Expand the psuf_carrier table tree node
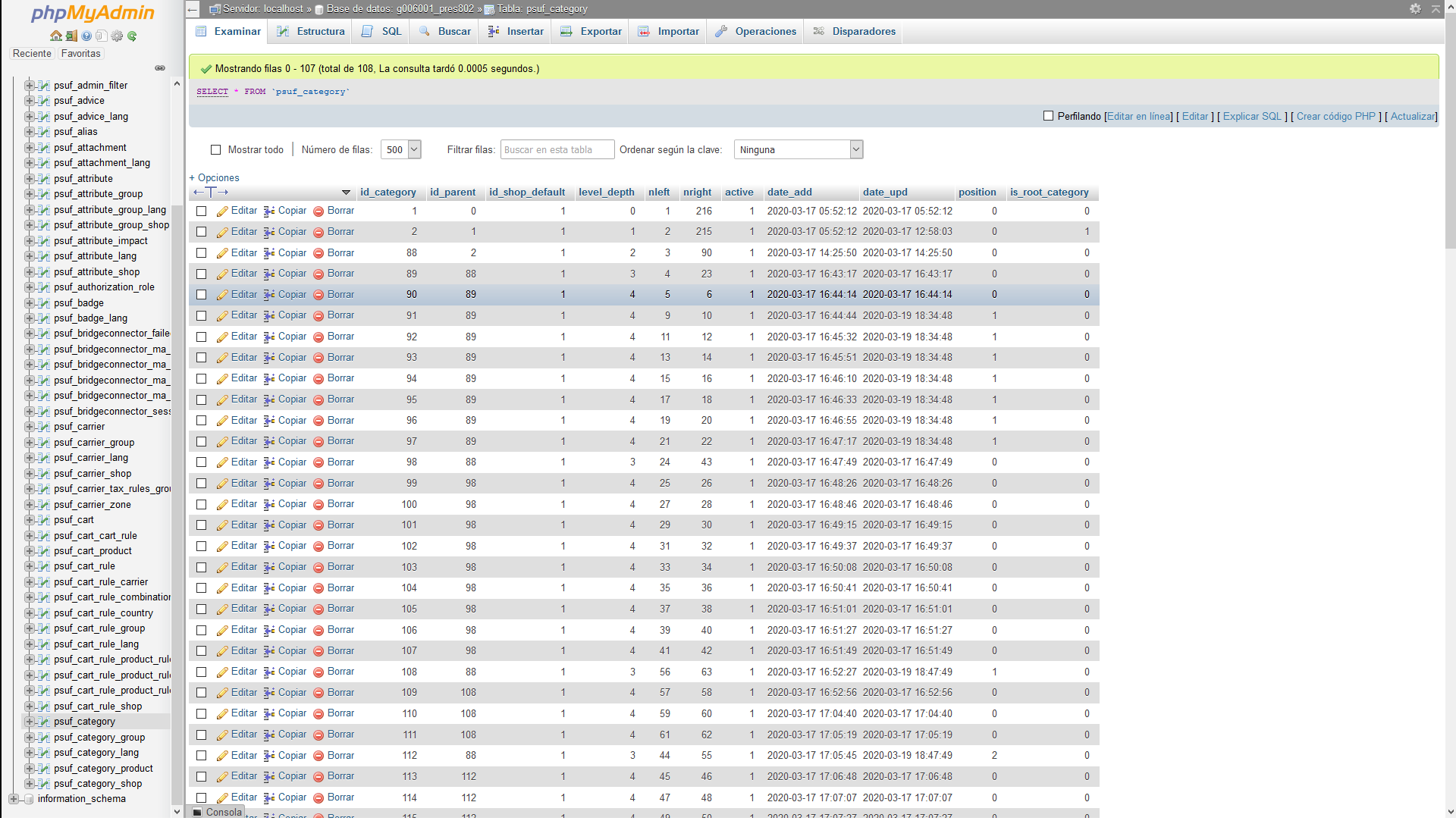The width and height of the screenshot is (1456, 824). tap(29, 427)
